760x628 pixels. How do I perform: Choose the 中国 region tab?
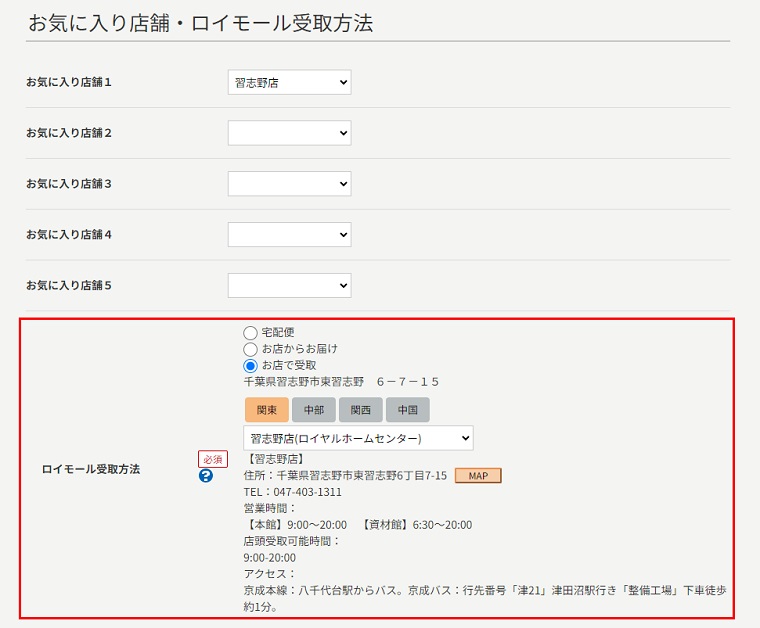coord(407,410)
